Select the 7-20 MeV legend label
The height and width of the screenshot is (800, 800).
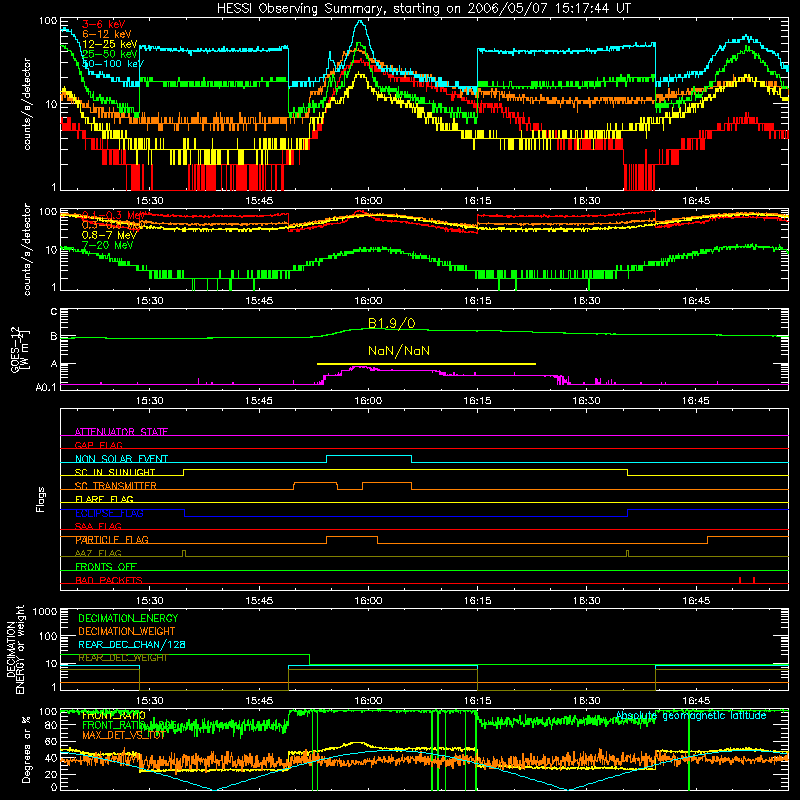[107, 245]
